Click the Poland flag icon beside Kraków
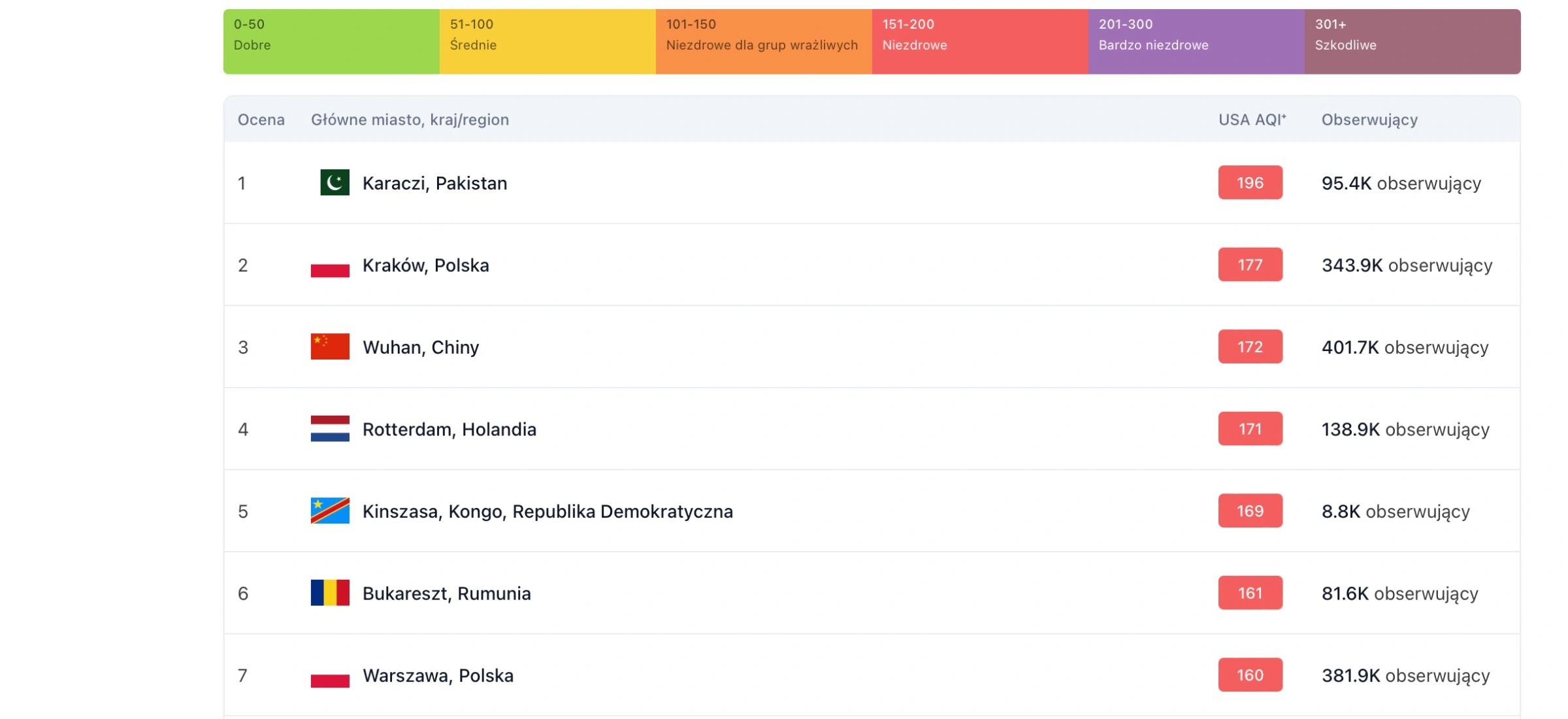The image size is (1568, 719). [330, 265]
